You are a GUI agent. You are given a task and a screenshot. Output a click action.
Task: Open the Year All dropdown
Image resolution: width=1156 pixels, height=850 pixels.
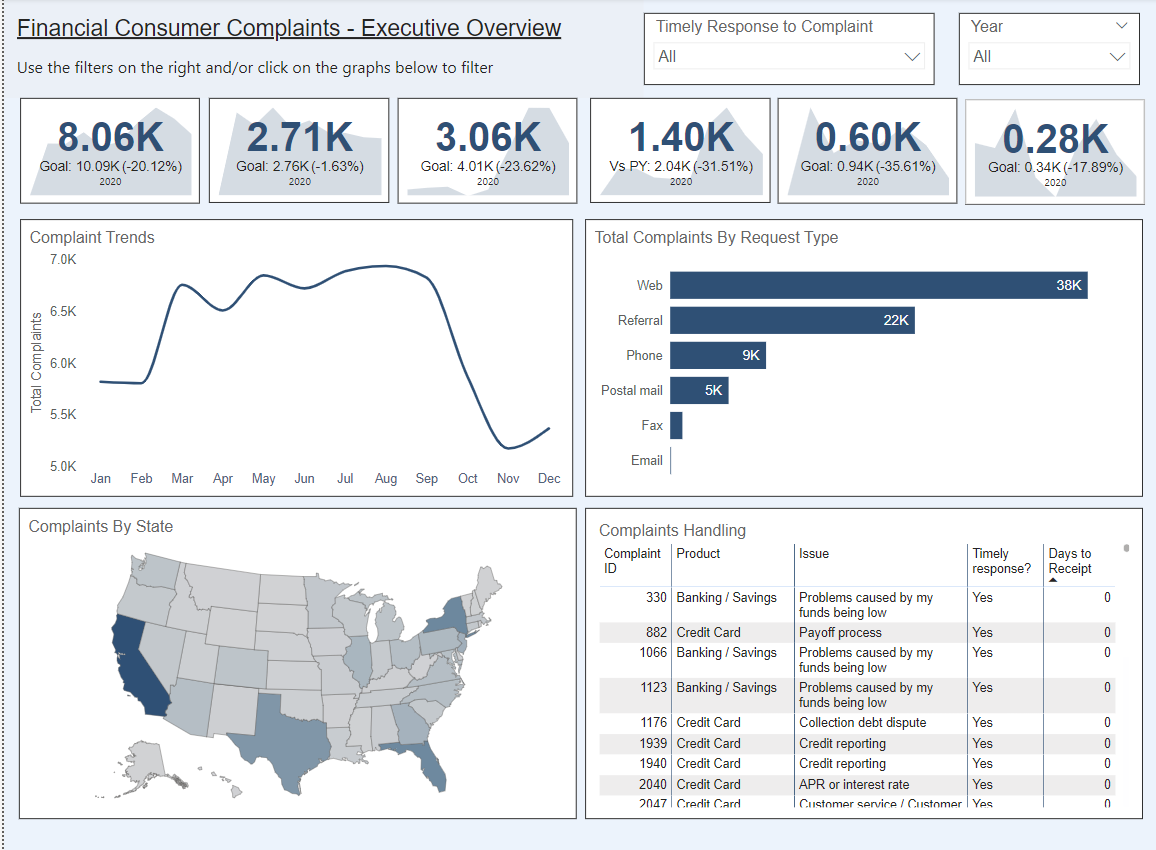point(1049,57)
